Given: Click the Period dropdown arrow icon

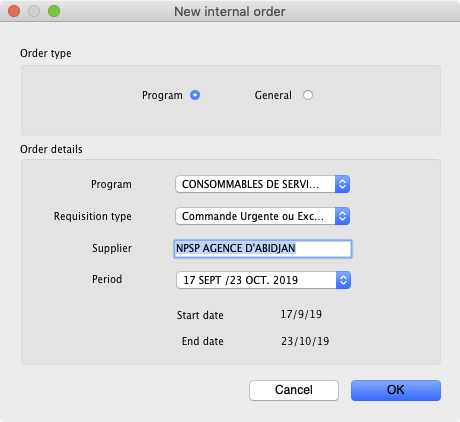Looking at the screenshot, I should [x=343, y=280].
